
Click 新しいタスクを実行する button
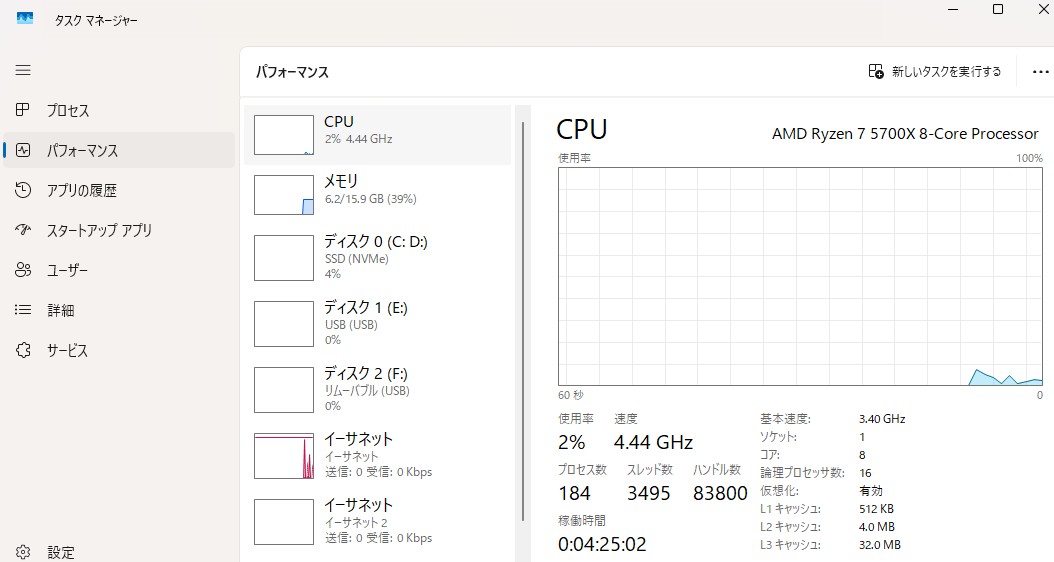pos(935,71)
